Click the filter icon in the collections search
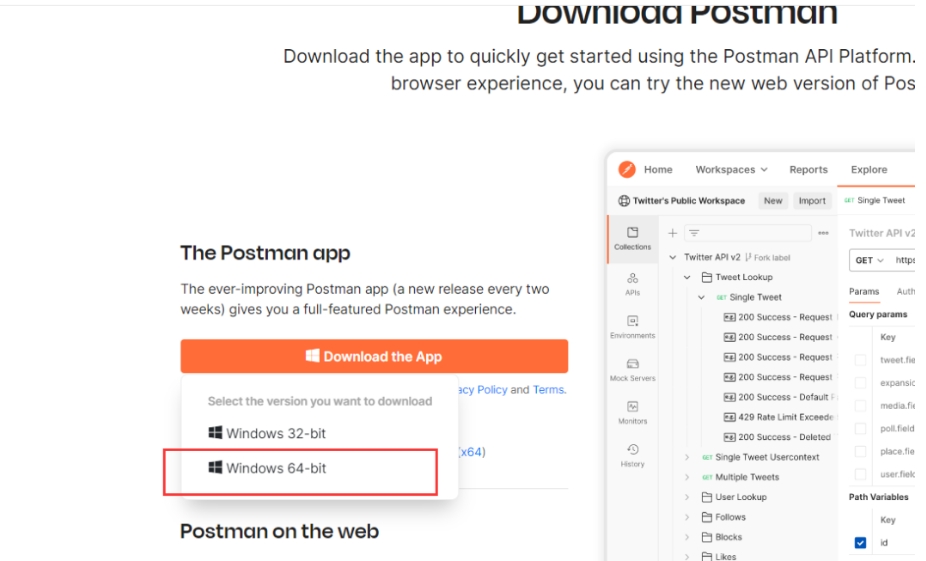The width and height of the screenshot is (926, 561). point(694,233)
